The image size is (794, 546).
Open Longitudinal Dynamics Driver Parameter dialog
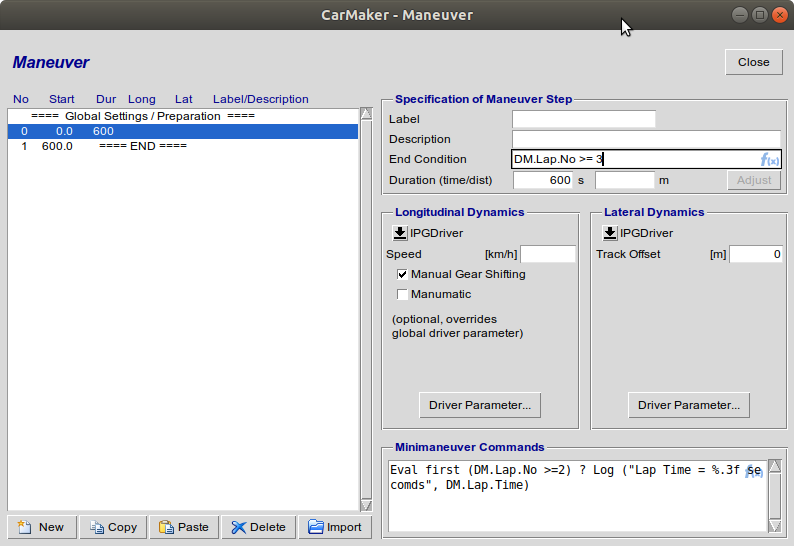[480, 405]
